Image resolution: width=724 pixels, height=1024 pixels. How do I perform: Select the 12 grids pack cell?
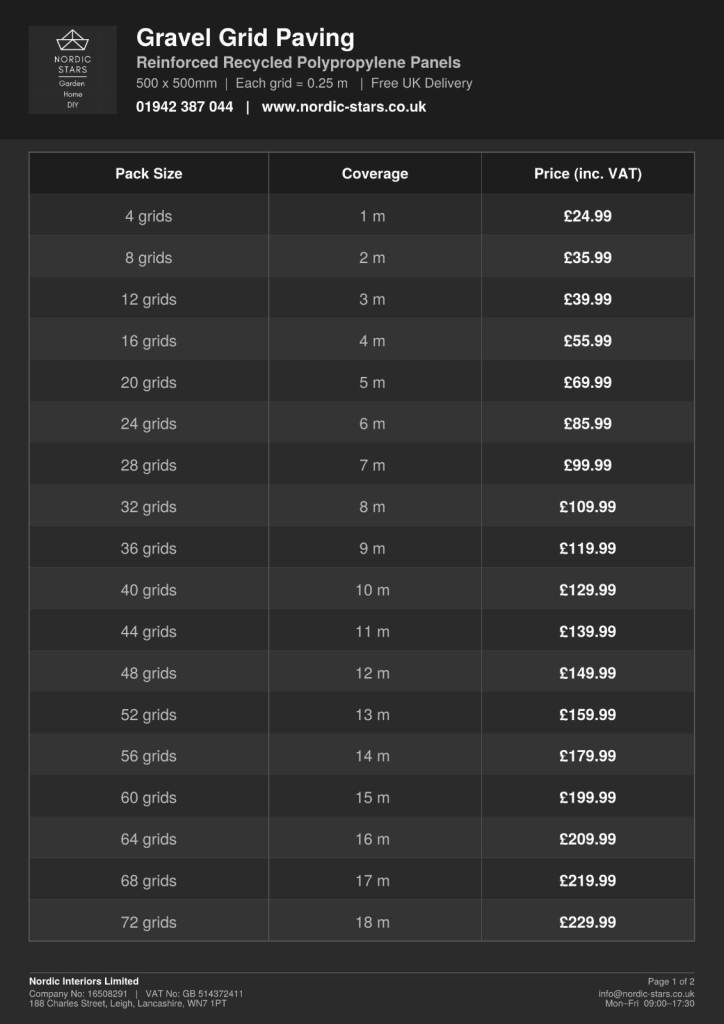point(149,299)
